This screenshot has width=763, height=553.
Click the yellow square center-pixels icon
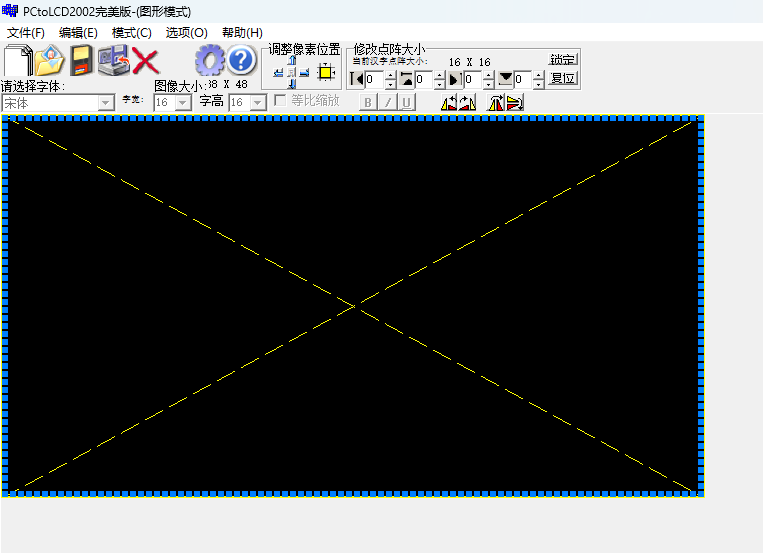coord(326,73)
